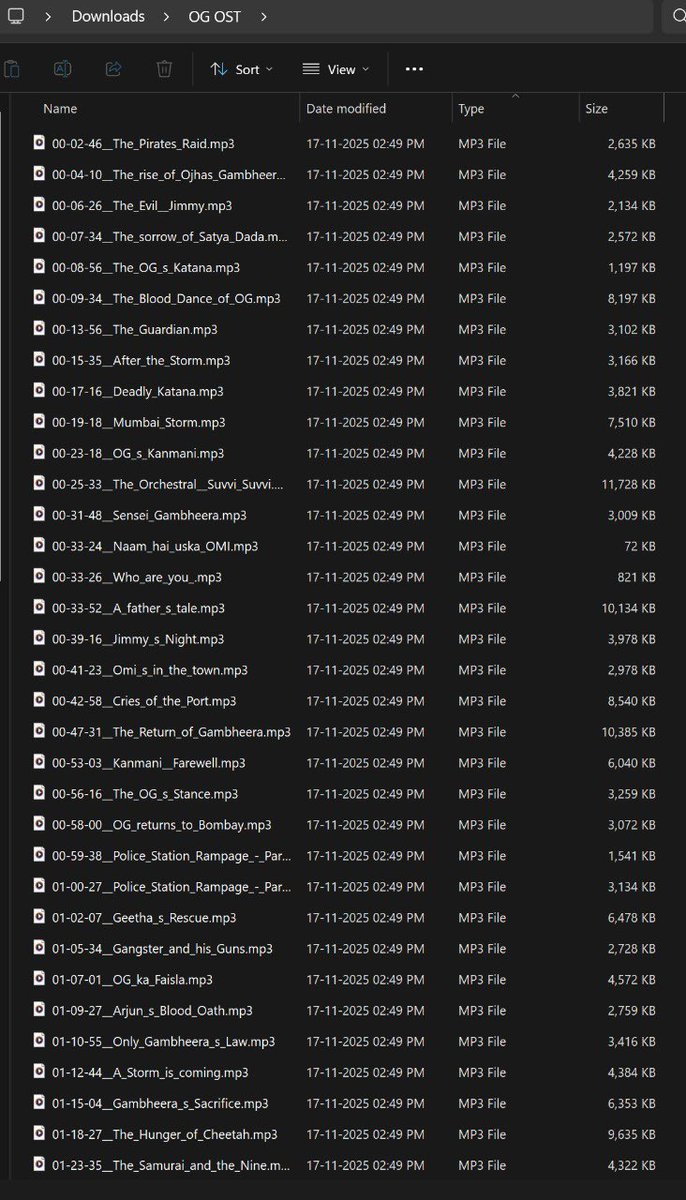
Task: Select 00-08-56__The_OG_s_Katana.mp3
Action: click(146, 267)
